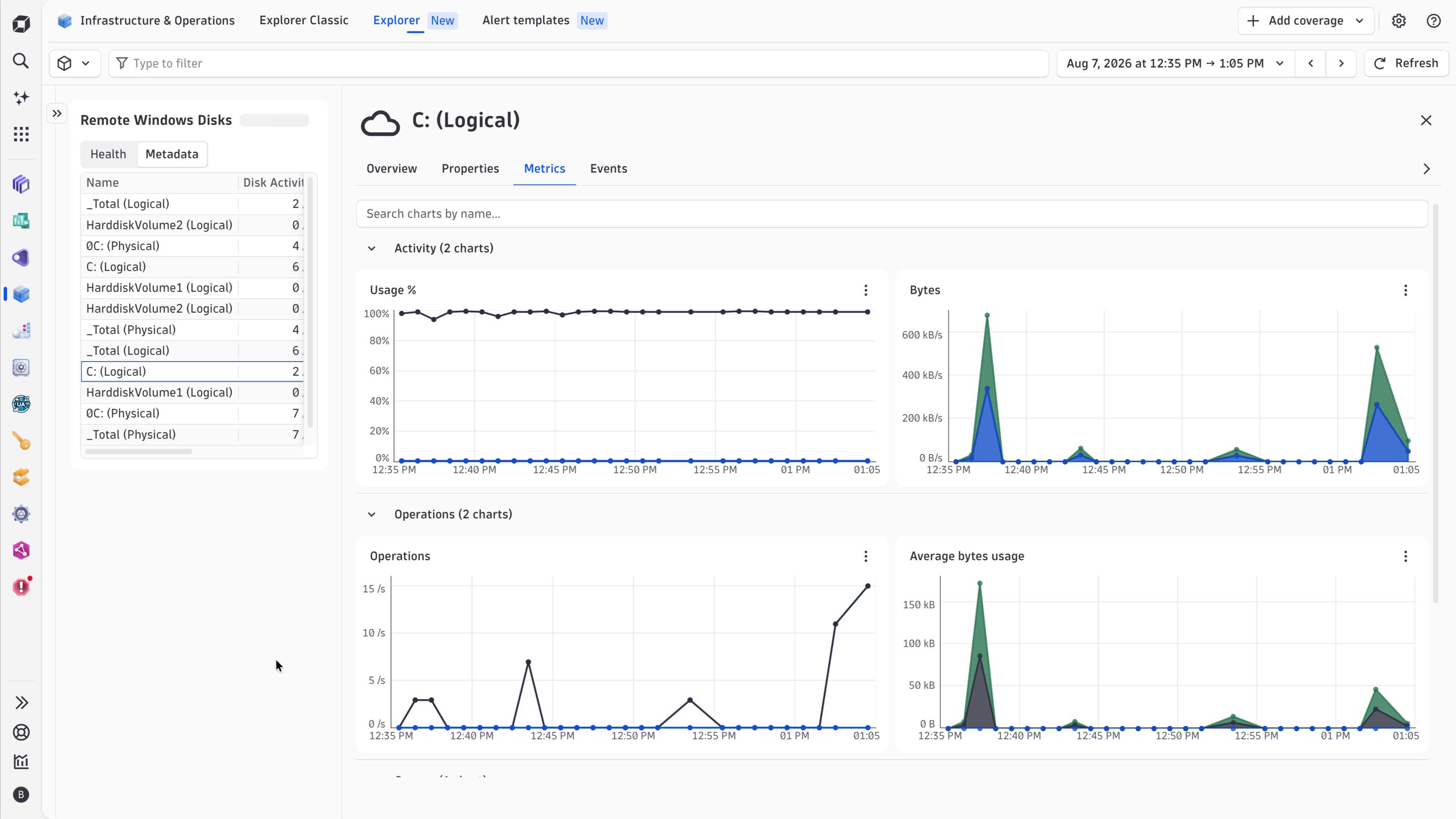
Task: Select the last _Total (Physical) row
Action: tap(192, 435)
